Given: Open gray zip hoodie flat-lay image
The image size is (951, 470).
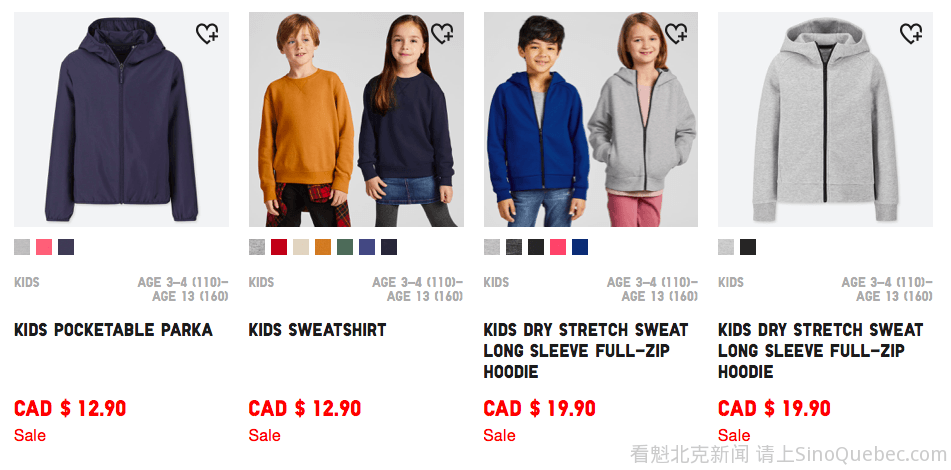Looking at the screenshot, I should tap(825, 119).
